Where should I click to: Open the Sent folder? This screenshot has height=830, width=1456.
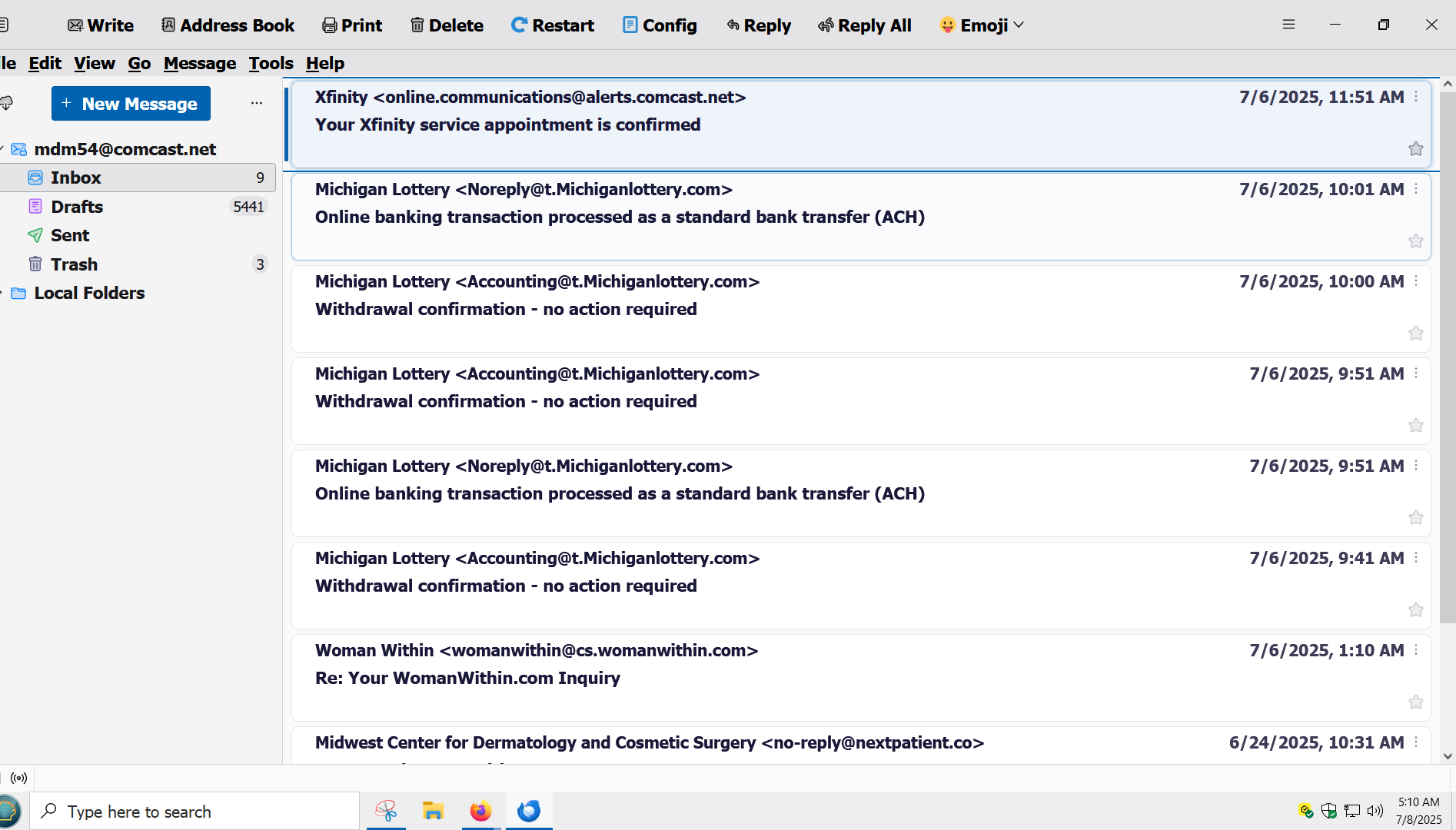[x=138, y=235]
